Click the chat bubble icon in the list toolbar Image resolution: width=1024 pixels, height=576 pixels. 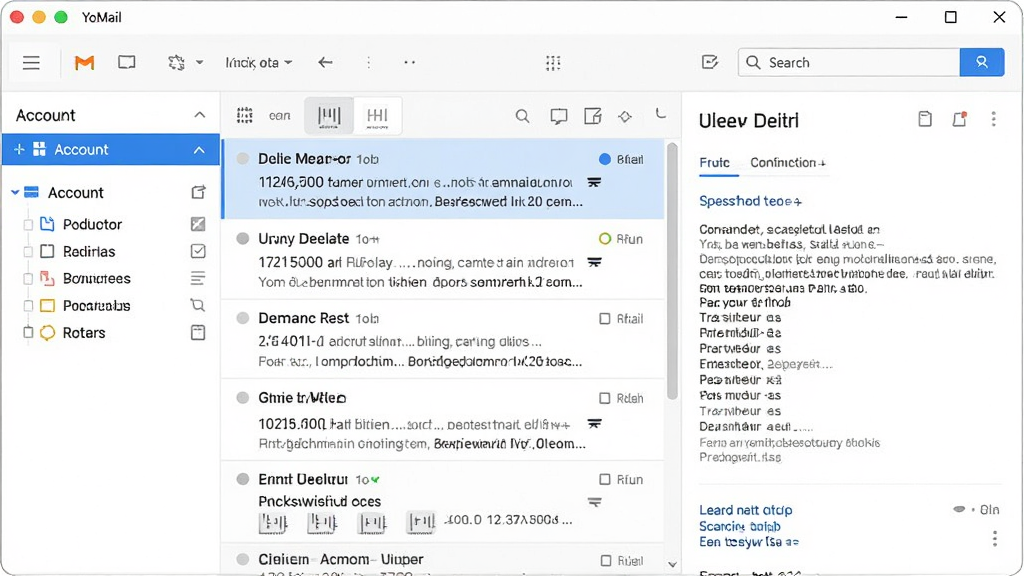tap(558, 116)
